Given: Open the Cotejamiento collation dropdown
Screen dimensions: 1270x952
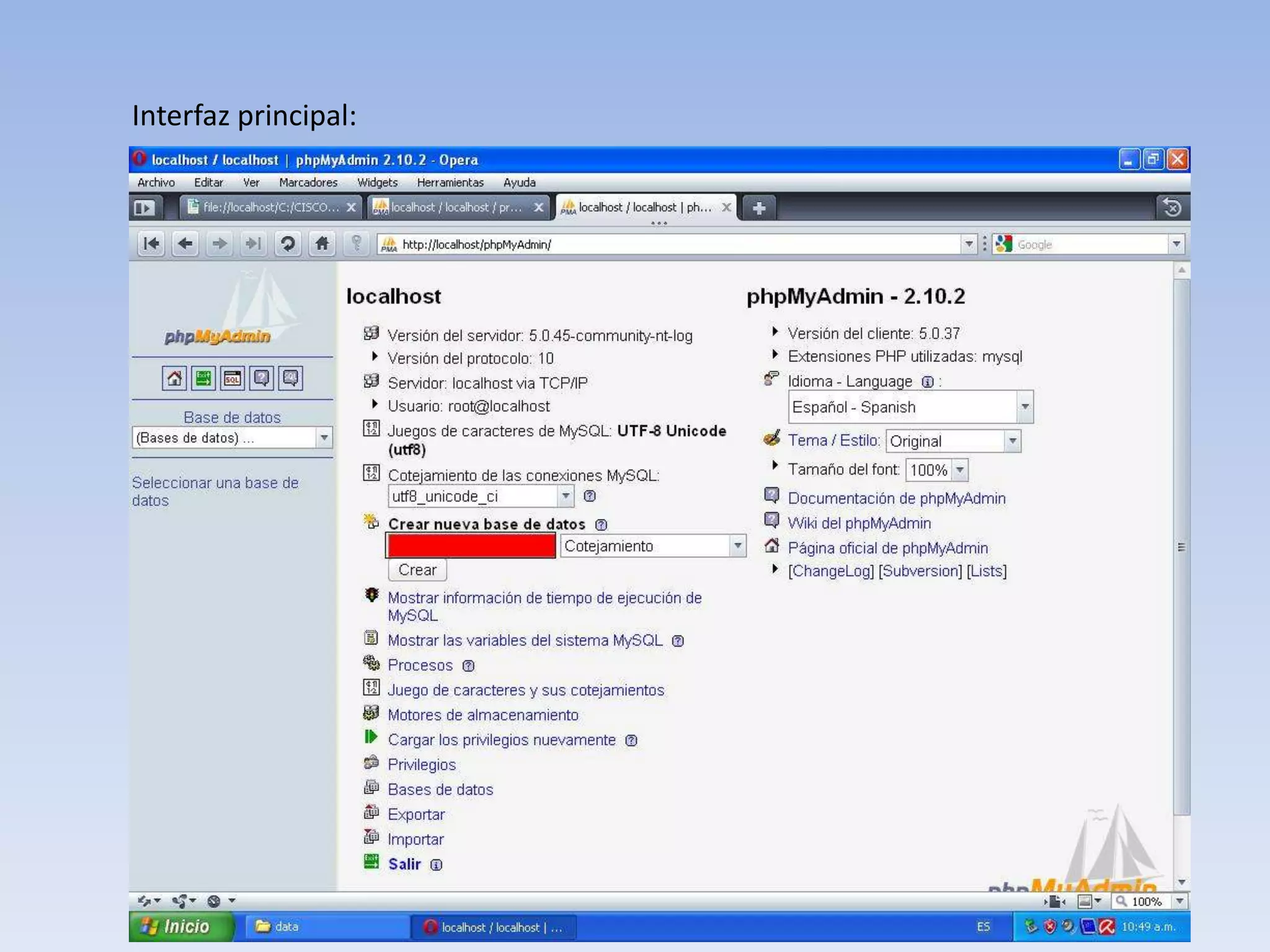Looking at the screenshot, I should [737, 546].
